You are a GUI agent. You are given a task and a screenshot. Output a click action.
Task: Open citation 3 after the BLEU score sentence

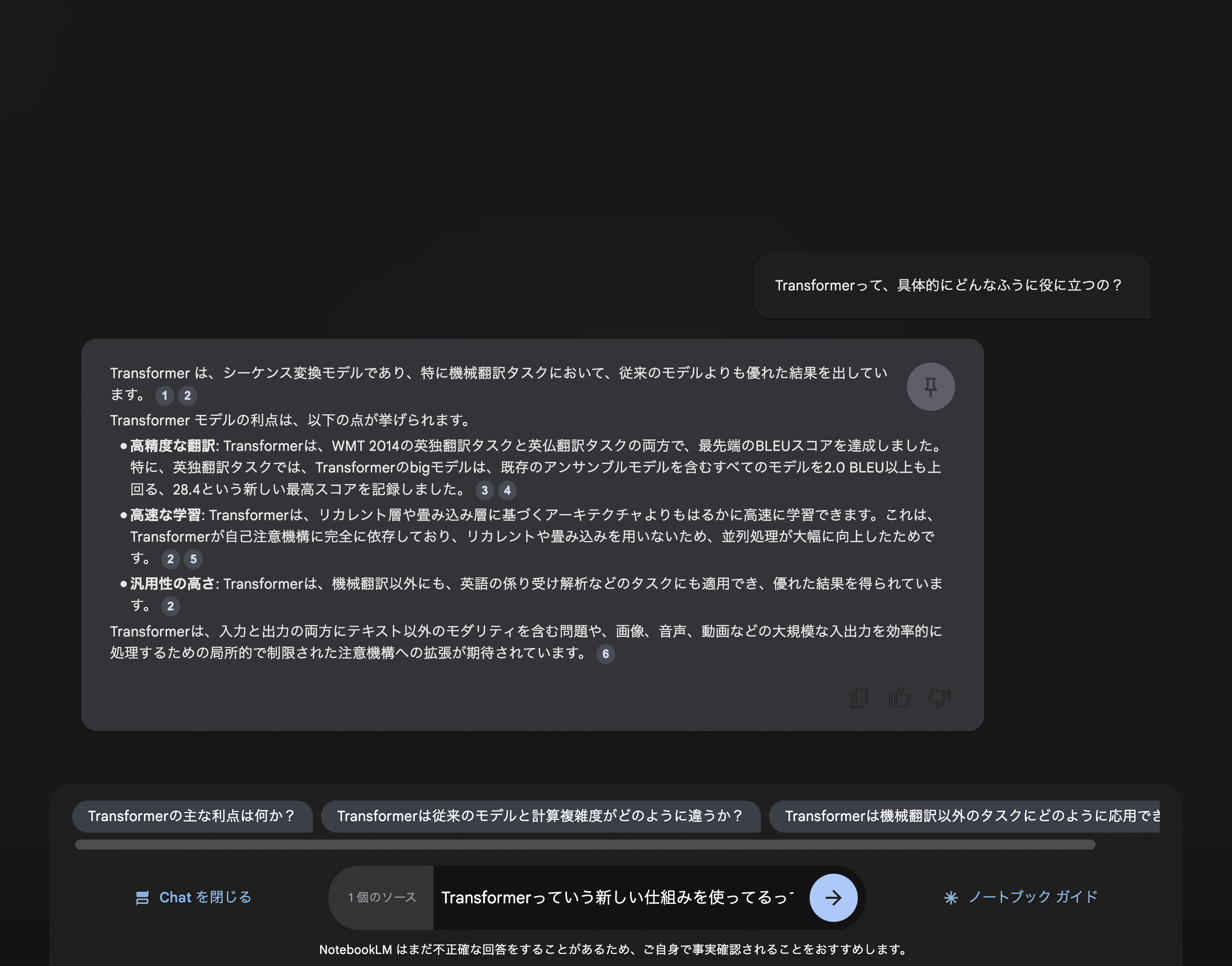485,491
